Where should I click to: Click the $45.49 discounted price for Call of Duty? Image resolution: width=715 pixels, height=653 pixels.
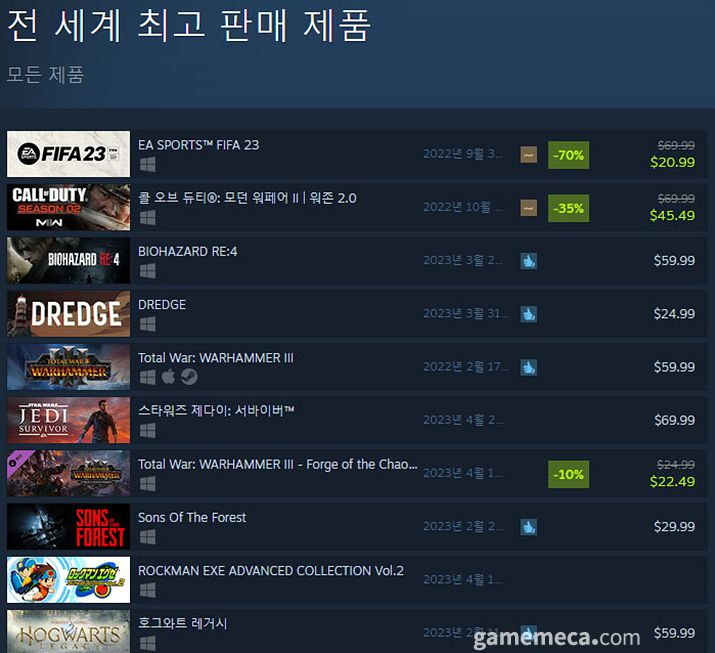[672, 215]
